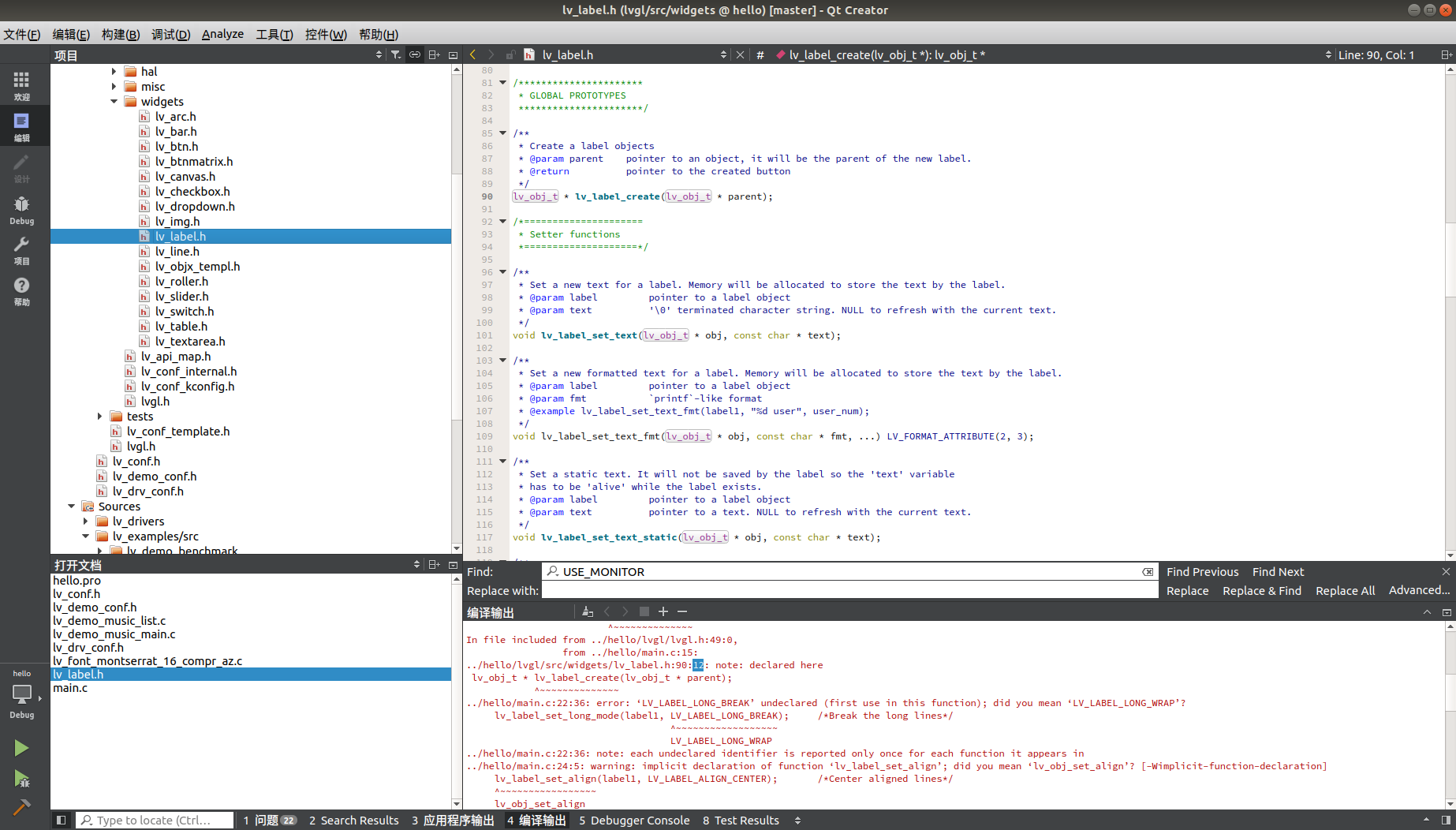Click the Replace All button
The image size is (1456, 830).
tap(1345, 590)
